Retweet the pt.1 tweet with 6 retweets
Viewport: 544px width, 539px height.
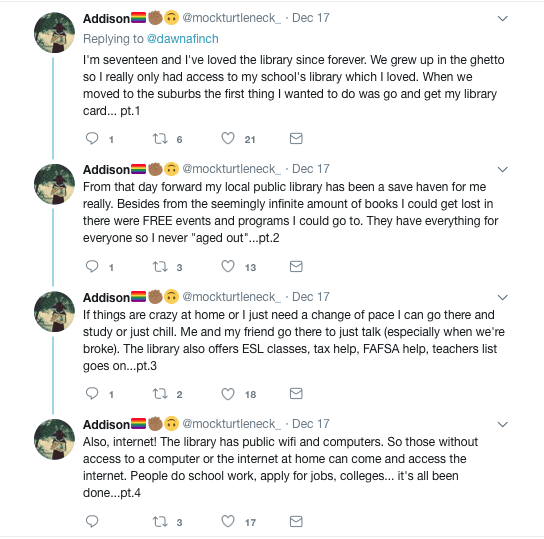click(160, 139)
